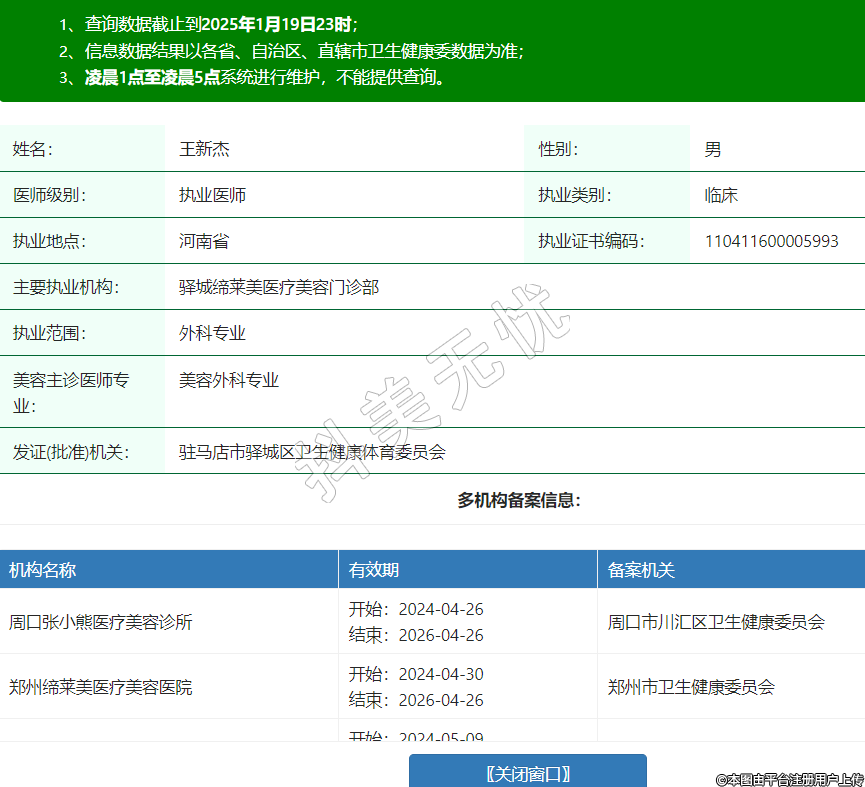Image resolution: width=865 pixels, height=787 pixels.
Task: Click the 驻马店市驿城区卫生健康体育委员会 value
Action: (312, 452)
